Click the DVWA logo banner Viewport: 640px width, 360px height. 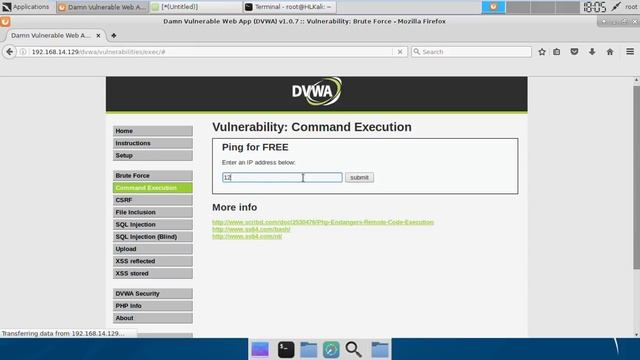316,91
